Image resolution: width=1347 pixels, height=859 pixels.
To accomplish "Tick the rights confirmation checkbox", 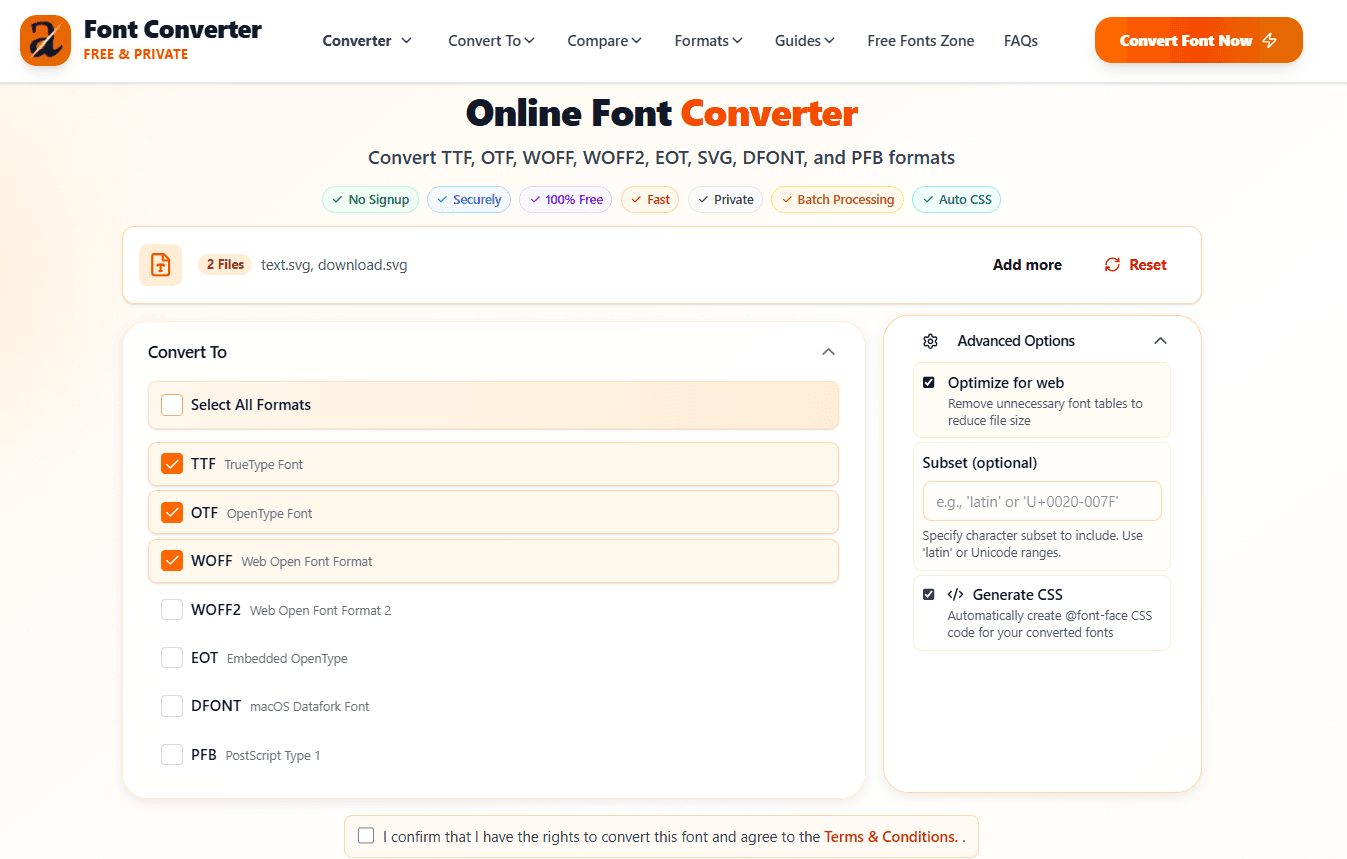I will point(366,836).
